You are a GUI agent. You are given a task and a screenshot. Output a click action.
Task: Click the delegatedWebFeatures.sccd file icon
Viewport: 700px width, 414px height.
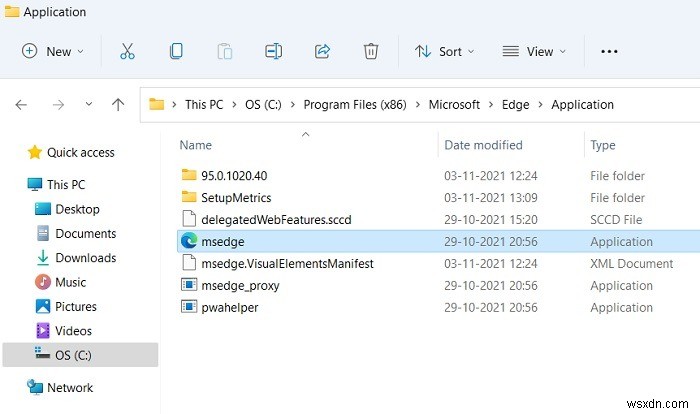click(189, 219)
